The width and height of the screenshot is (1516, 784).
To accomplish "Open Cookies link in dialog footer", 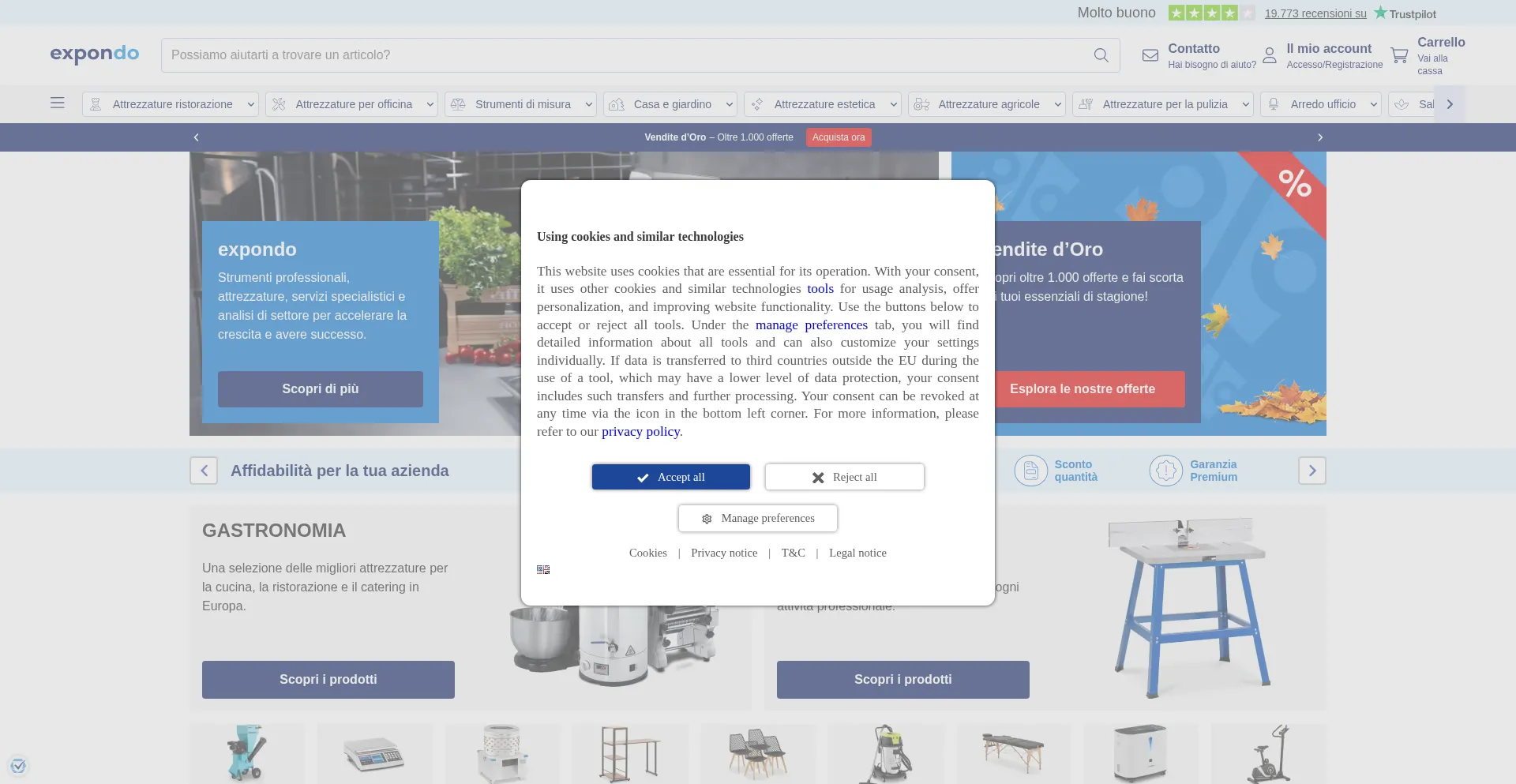I will pyautogui.click(x=648, y=553).
